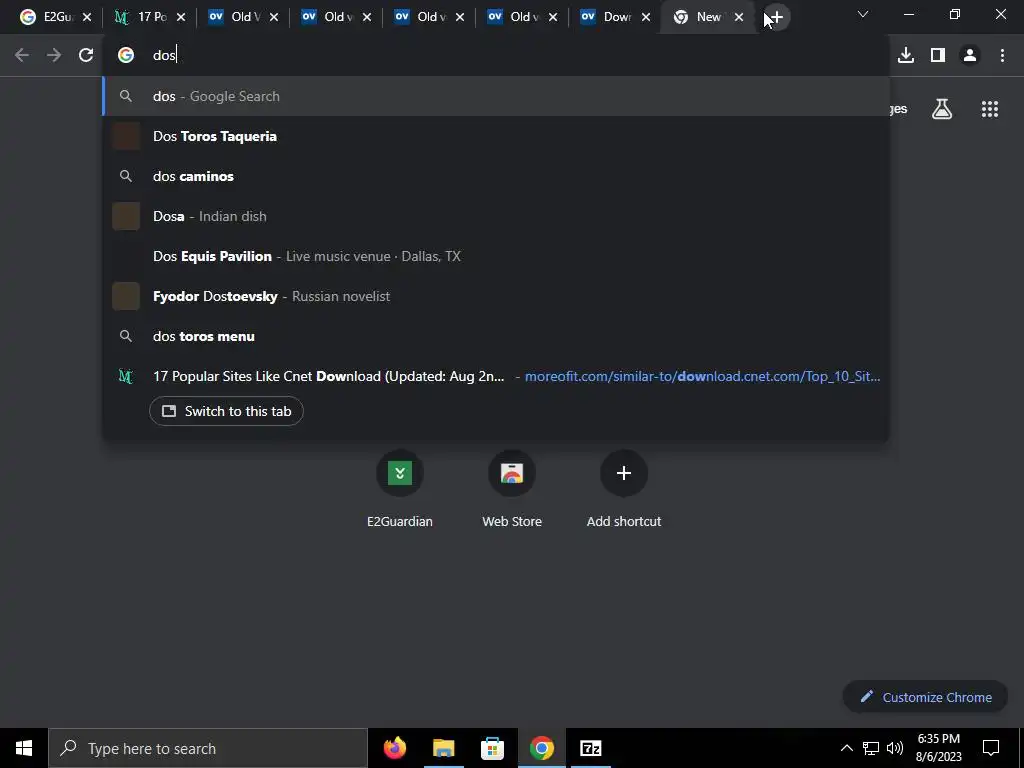Select Dos Equis Pavilion suggestion
The width and height of the screenshot is (1024, 768).
(496, 256)
